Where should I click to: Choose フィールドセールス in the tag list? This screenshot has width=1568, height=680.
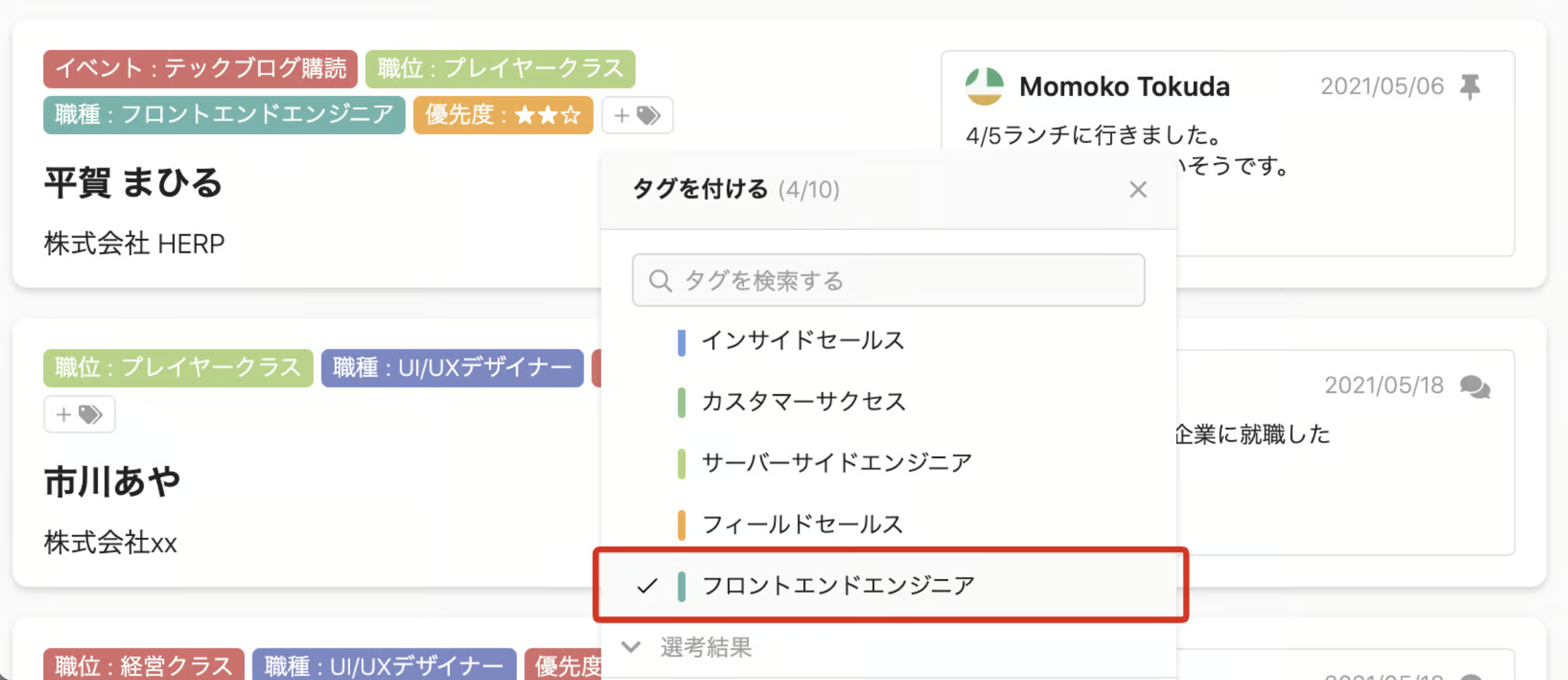(x=802, y=525)
